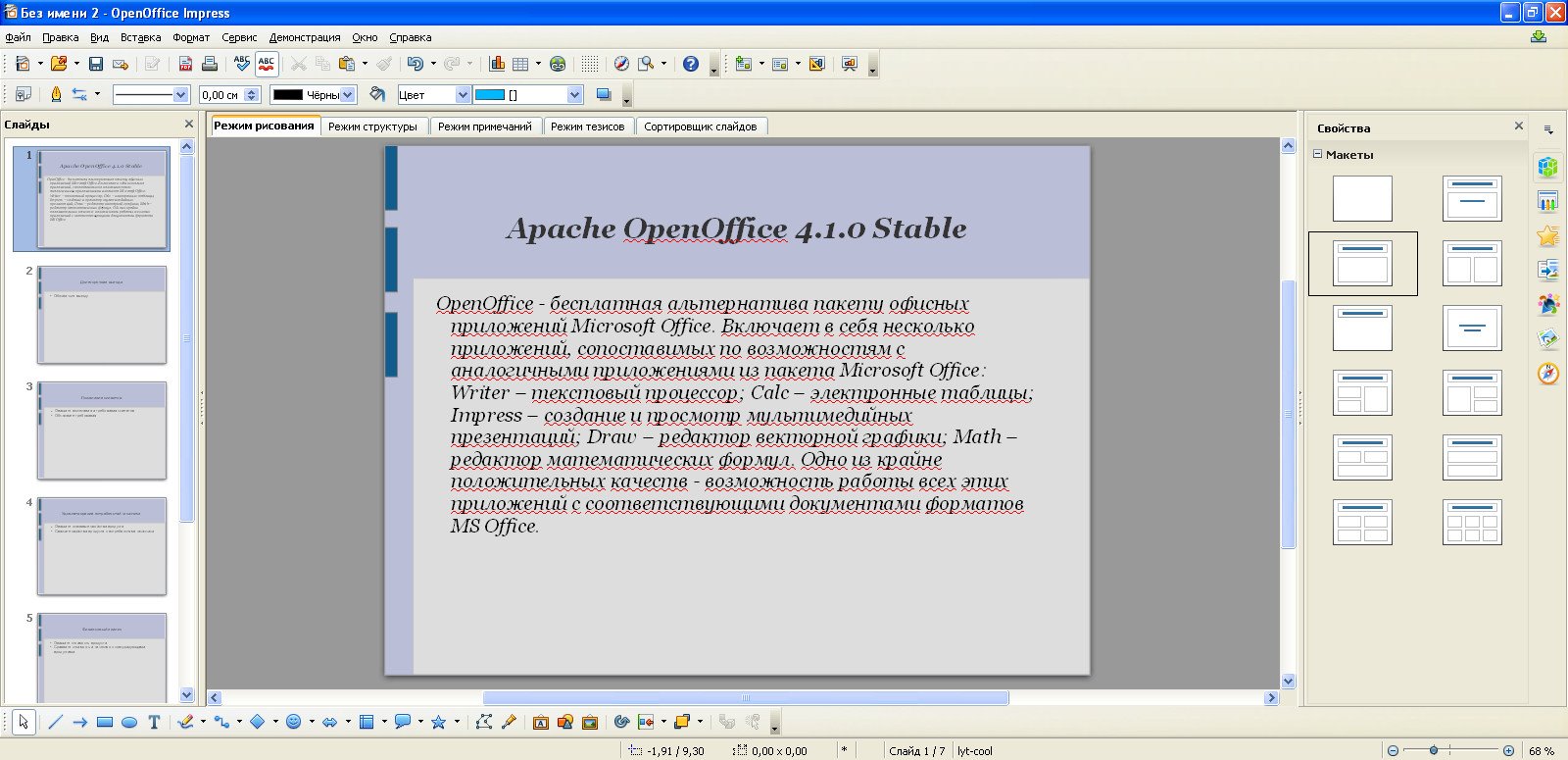
Task: Print the document using the printer icon
Action: (x=210, y=64)
